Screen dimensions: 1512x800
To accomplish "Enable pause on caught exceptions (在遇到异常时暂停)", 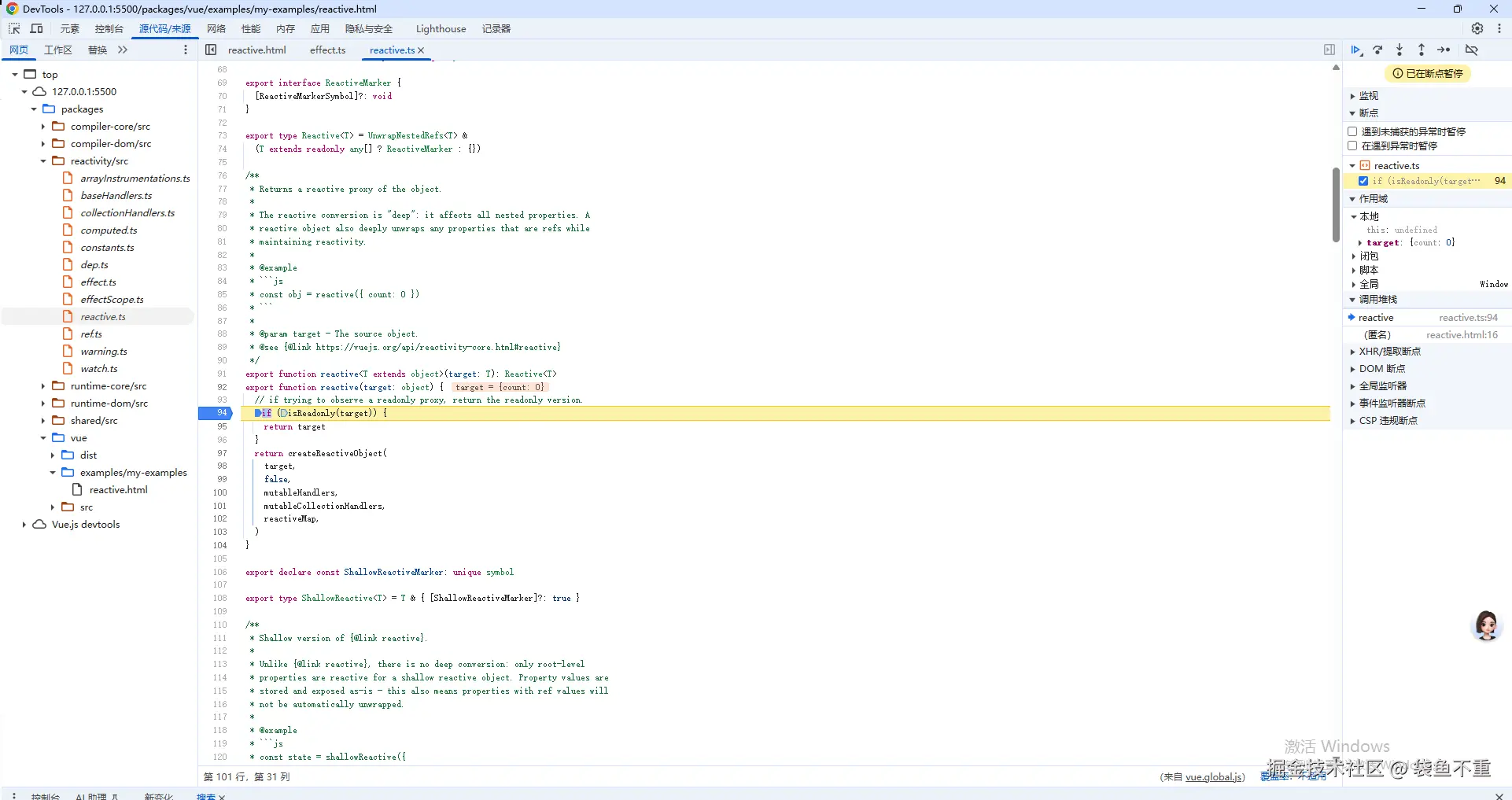I will coord(1353,146).
